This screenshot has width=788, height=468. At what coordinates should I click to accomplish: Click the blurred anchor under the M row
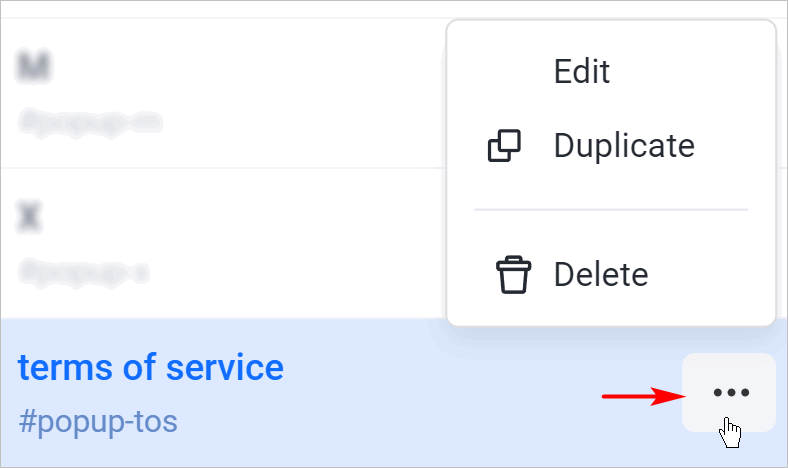(x=90, y=121)
